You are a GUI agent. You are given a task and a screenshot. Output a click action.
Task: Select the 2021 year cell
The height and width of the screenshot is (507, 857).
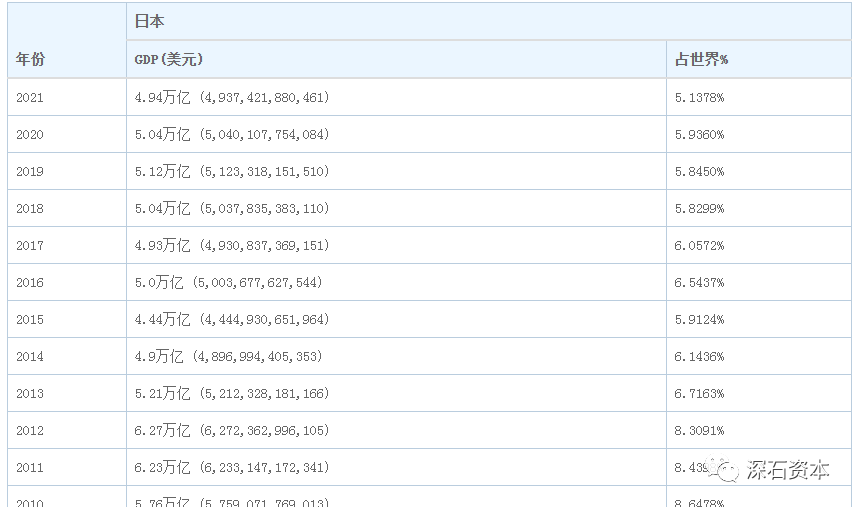pyautogui.click(x=67, y=97)
